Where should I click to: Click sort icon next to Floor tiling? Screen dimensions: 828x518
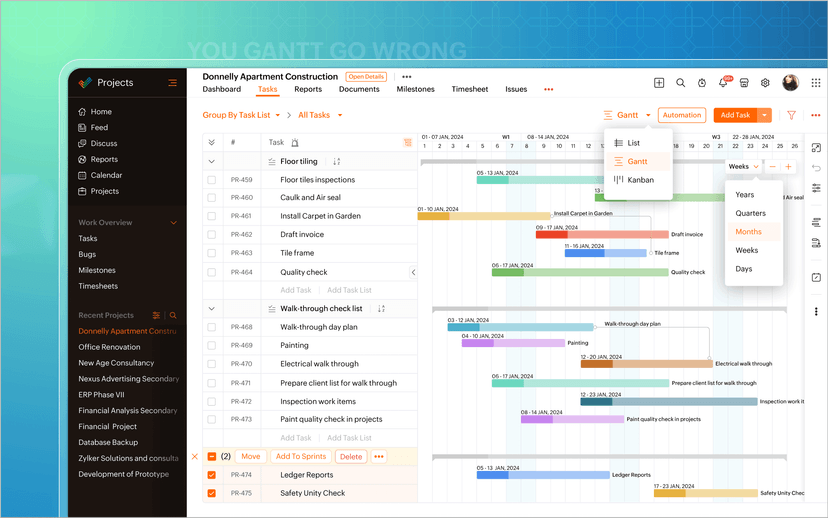(x=336, y=162)
